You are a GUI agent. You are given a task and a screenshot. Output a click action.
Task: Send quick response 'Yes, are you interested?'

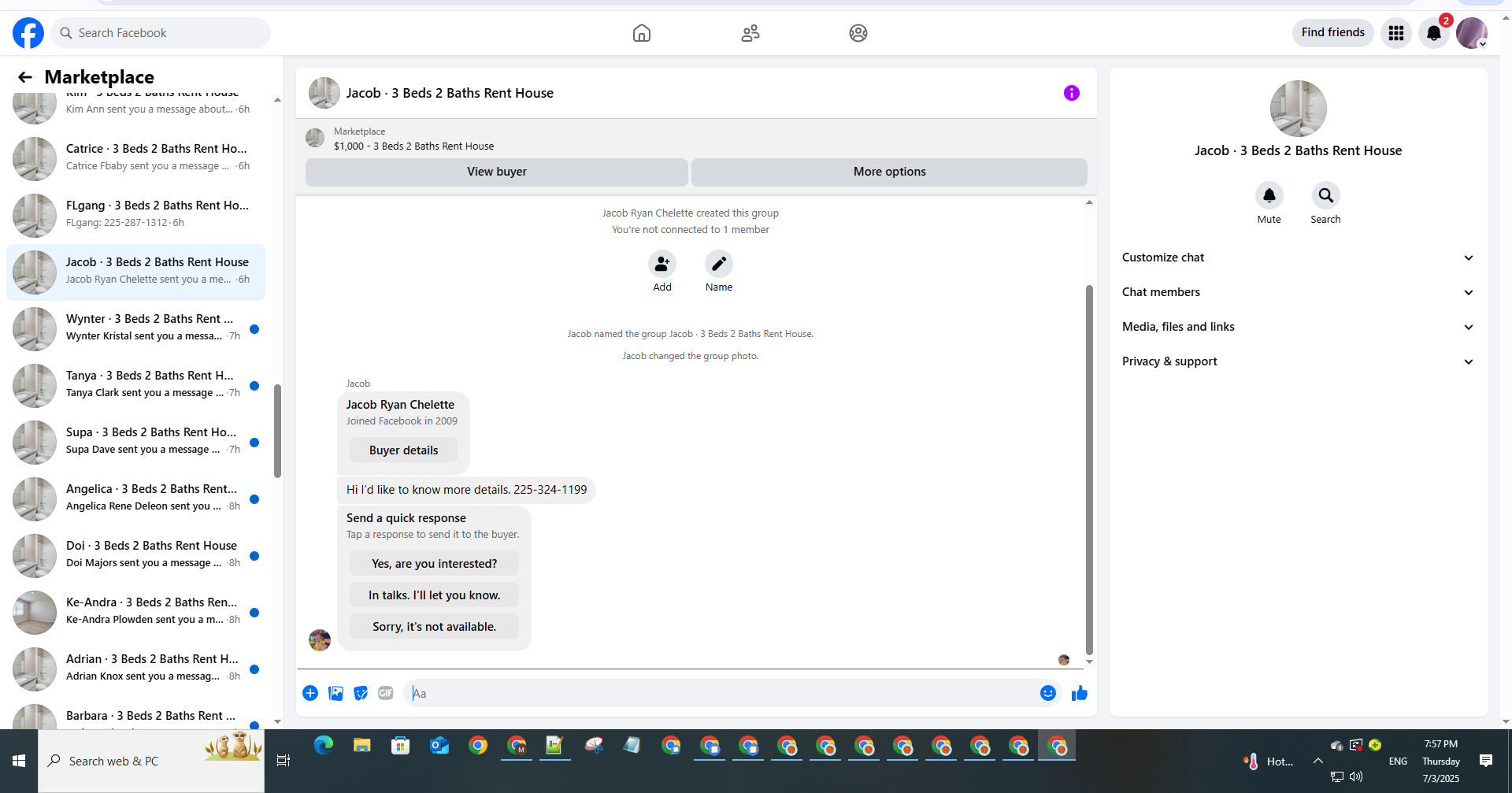pos(434,564)
